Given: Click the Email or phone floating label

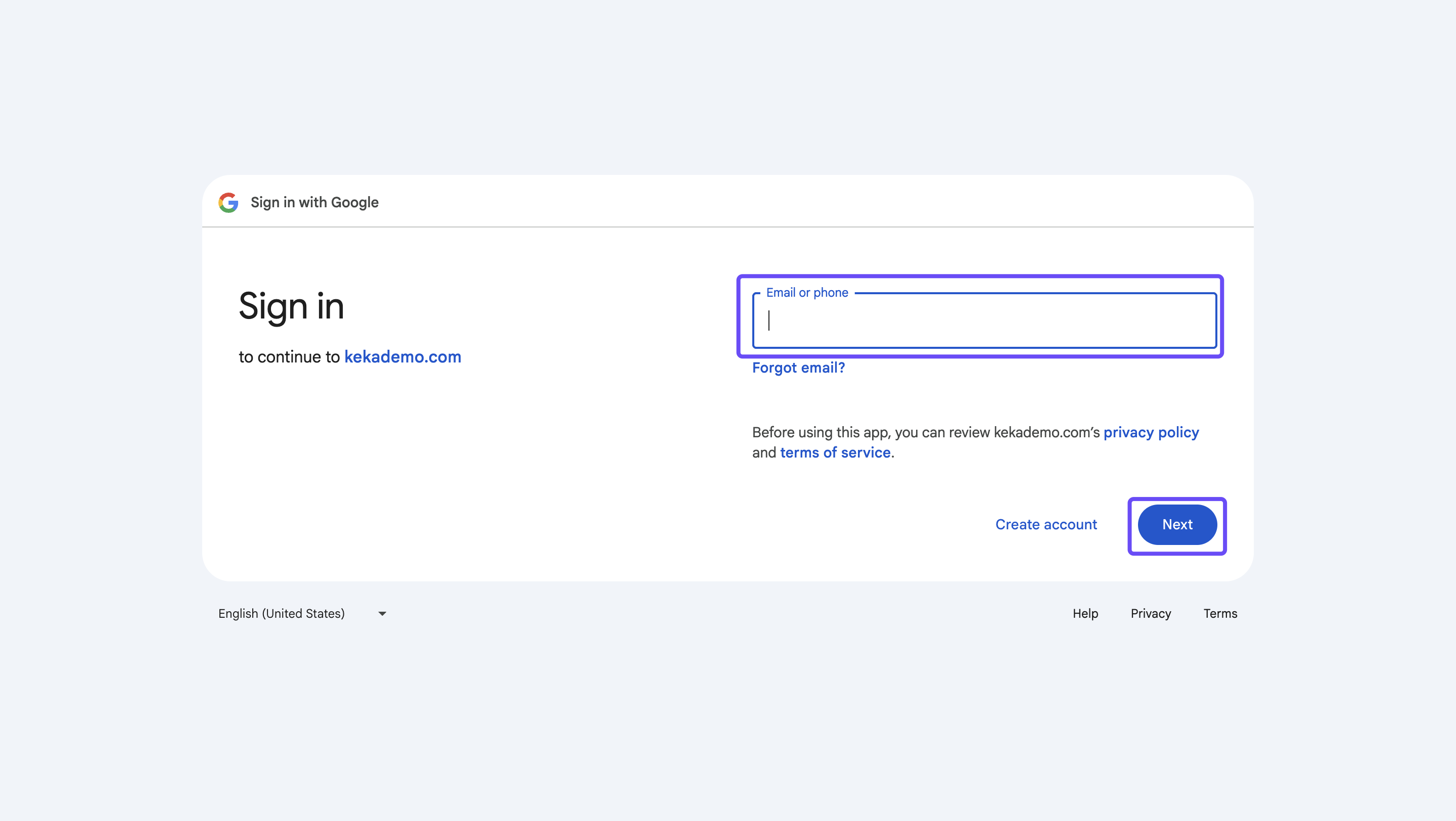Looking at the screenshot, I should coord(806,293).
